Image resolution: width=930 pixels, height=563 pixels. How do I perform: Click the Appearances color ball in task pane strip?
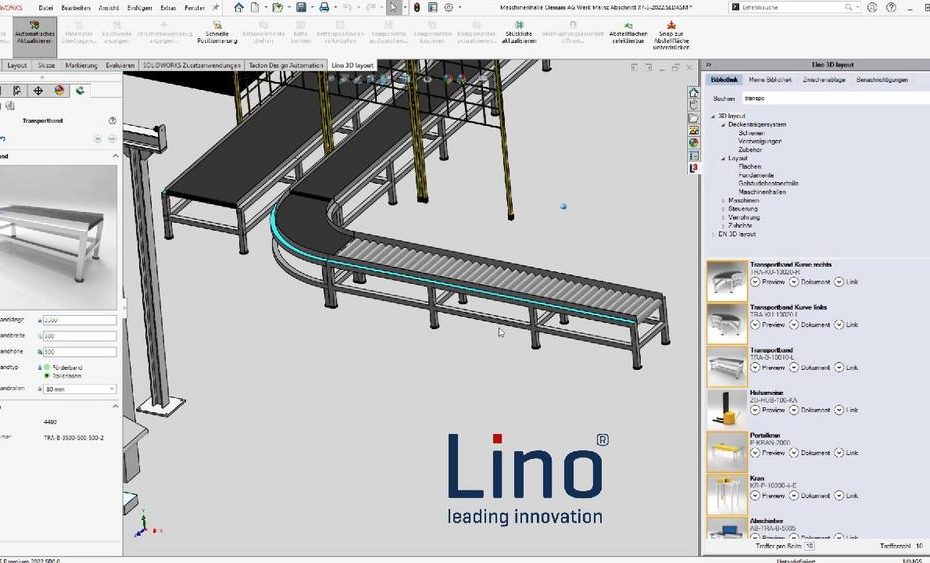(x=693, y=142)
